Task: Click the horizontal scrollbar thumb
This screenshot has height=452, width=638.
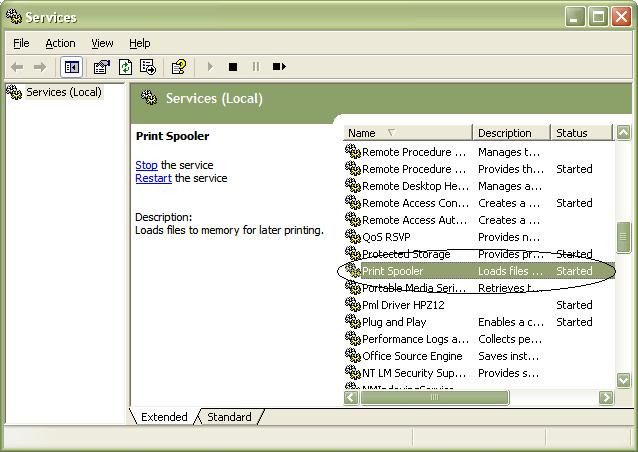Action: (x=435, y=397)
